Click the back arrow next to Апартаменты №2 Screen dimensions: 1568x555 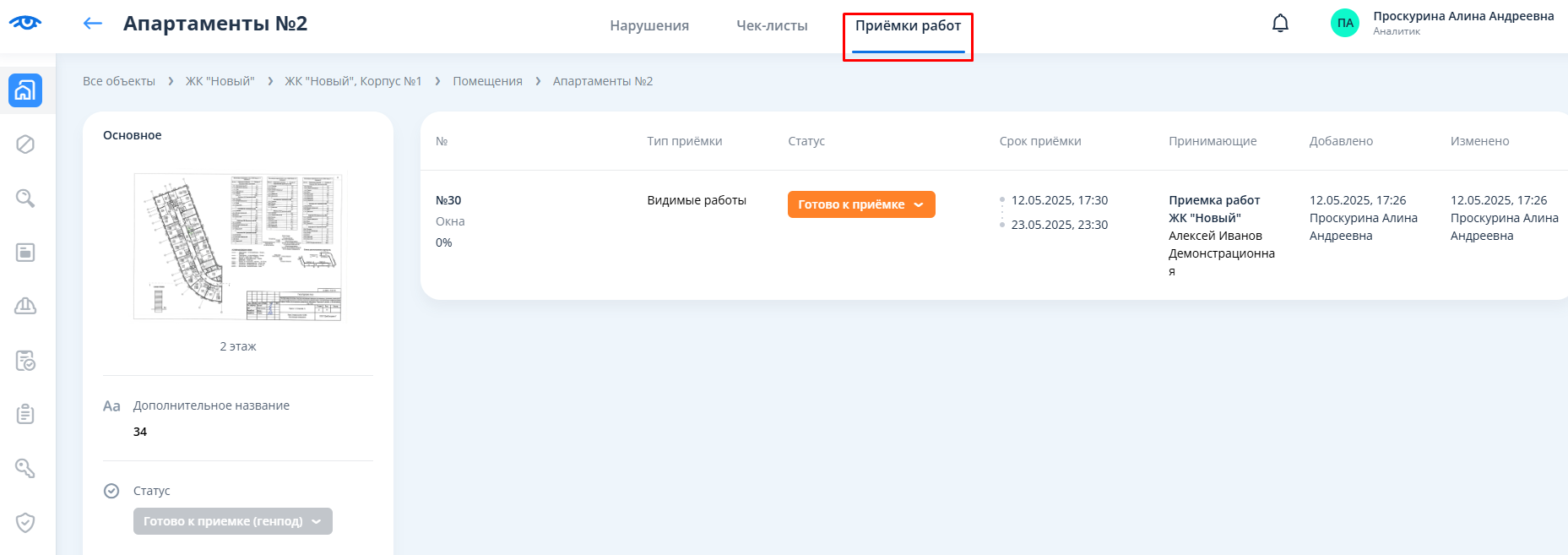(x=92, y=24)
